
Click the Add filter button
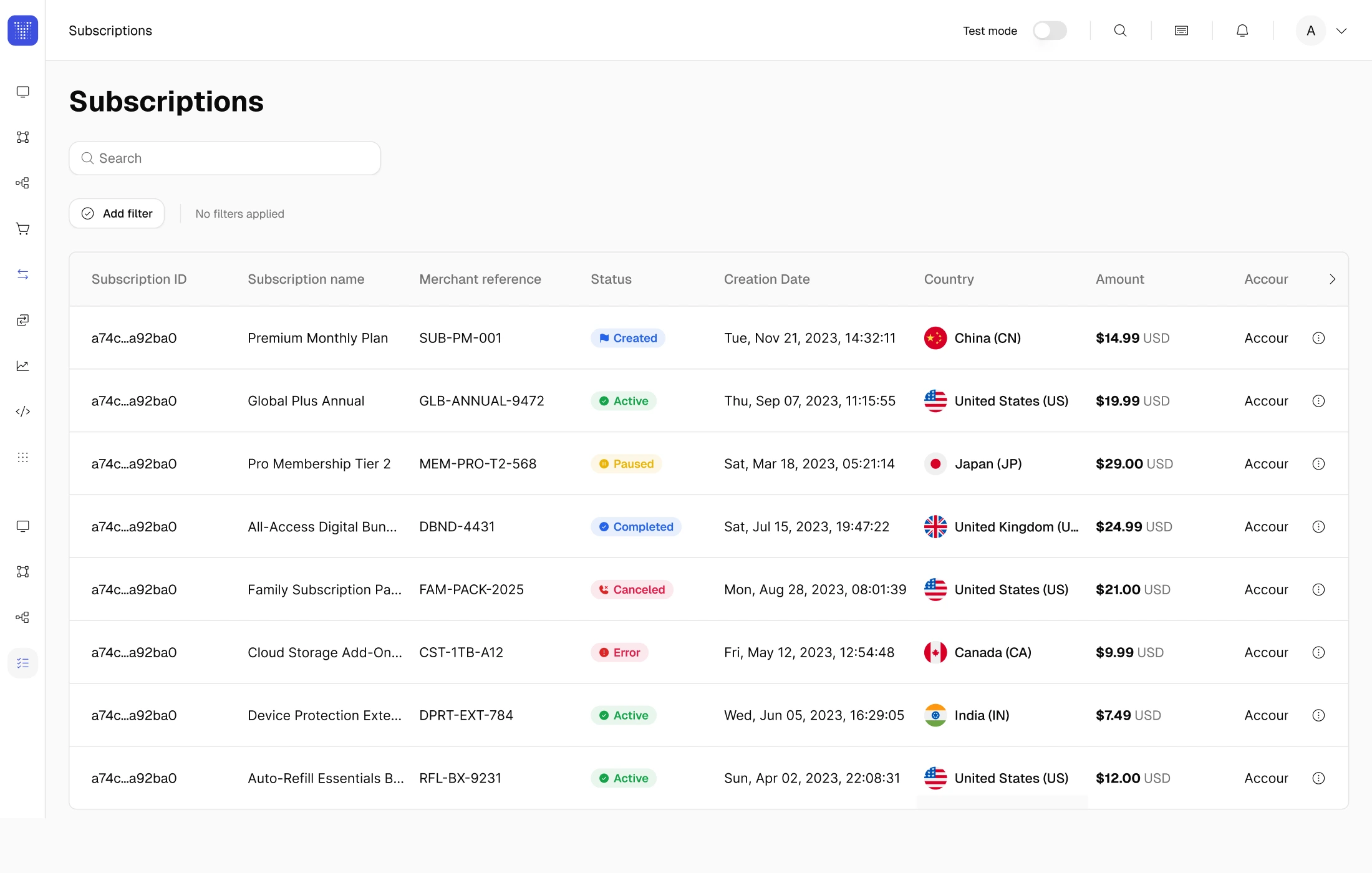click(x=117, y=214)
